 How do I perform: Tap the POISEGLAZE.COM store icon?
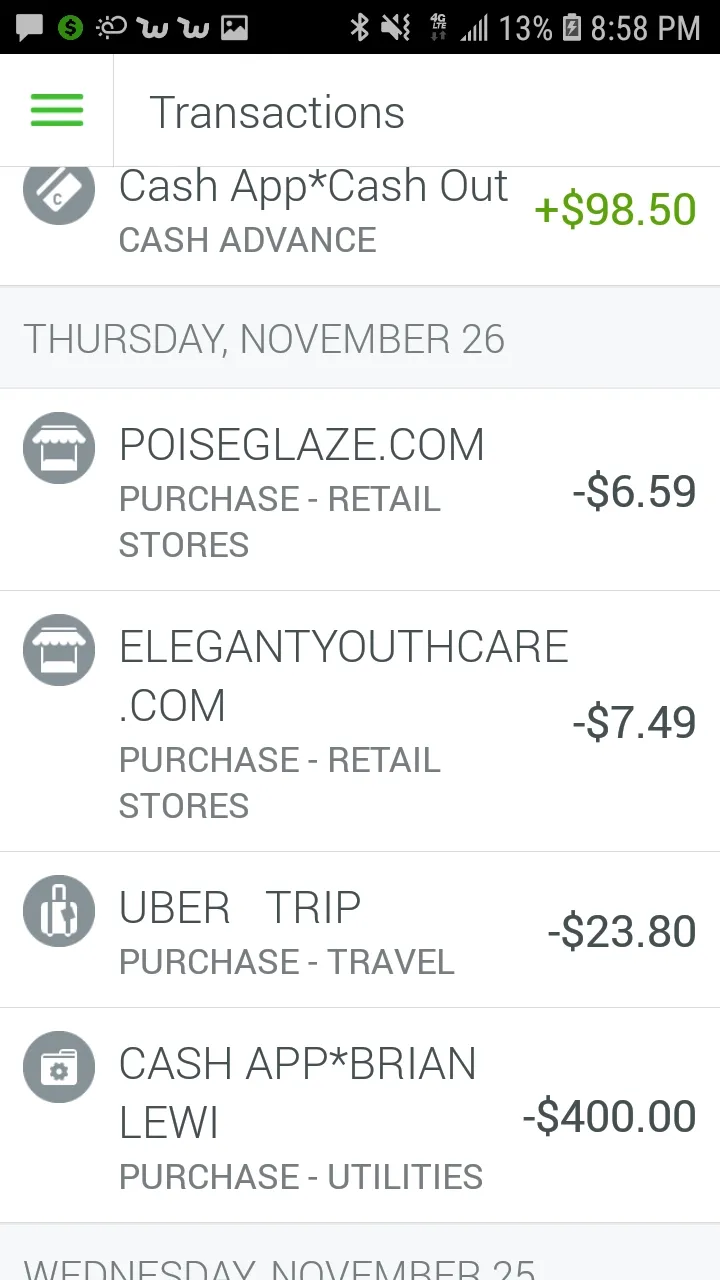[x=59, y=448]
